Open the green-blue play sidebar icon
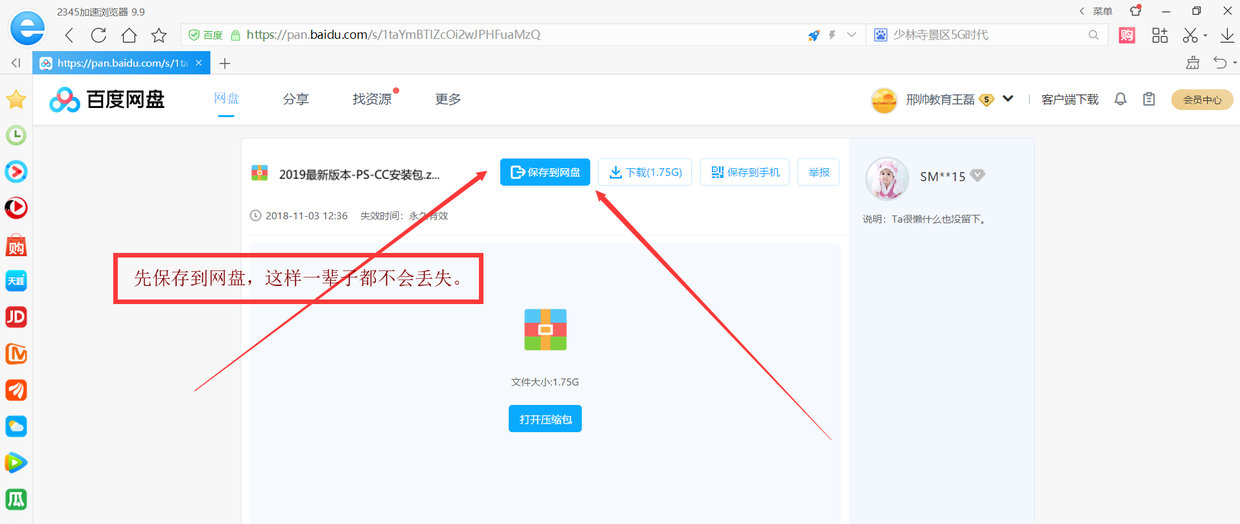Screen dimensions: 1240x524 pos(16,462)
